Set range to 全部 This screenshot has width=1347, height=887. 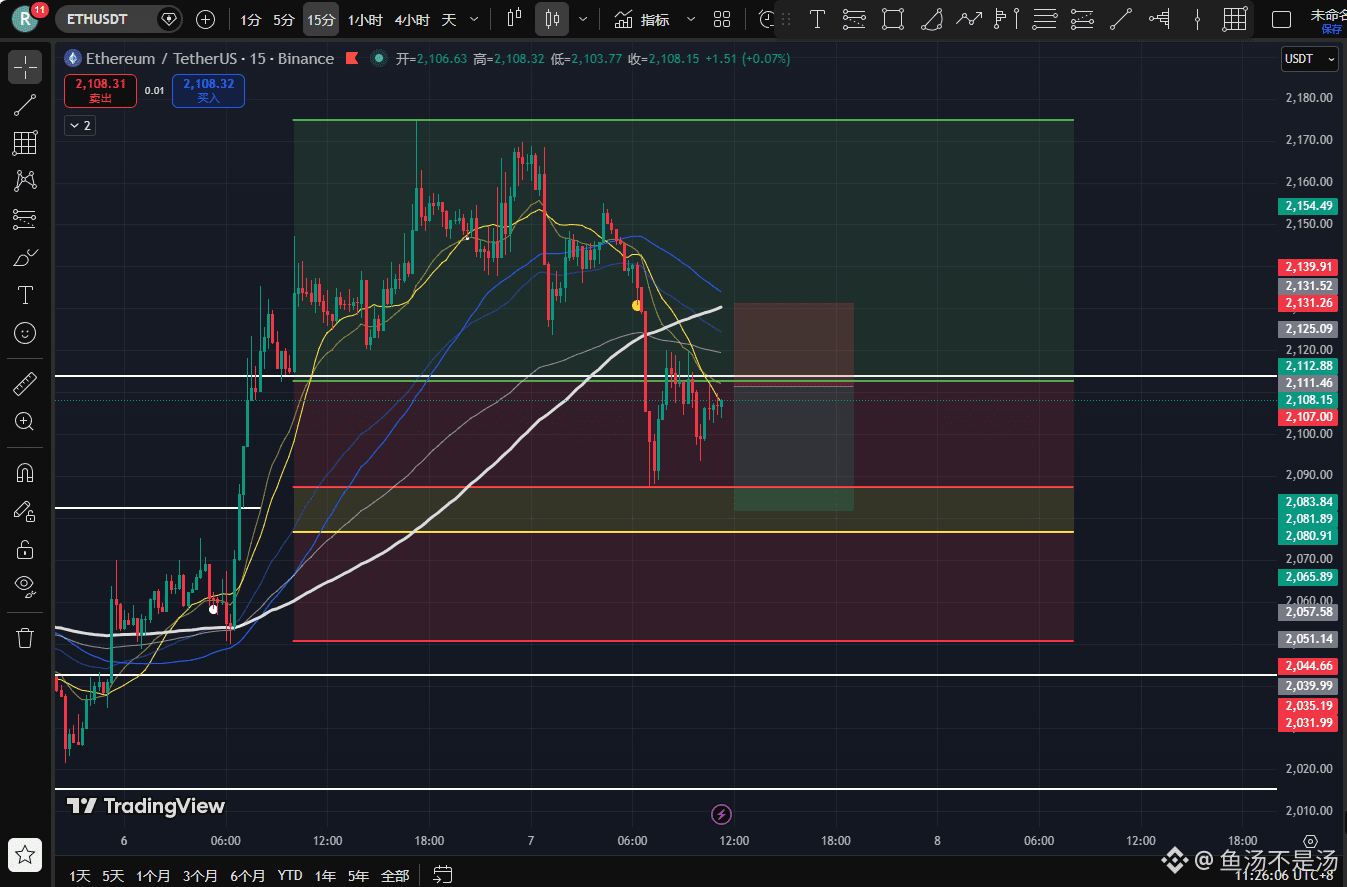[x=395, y=876]
